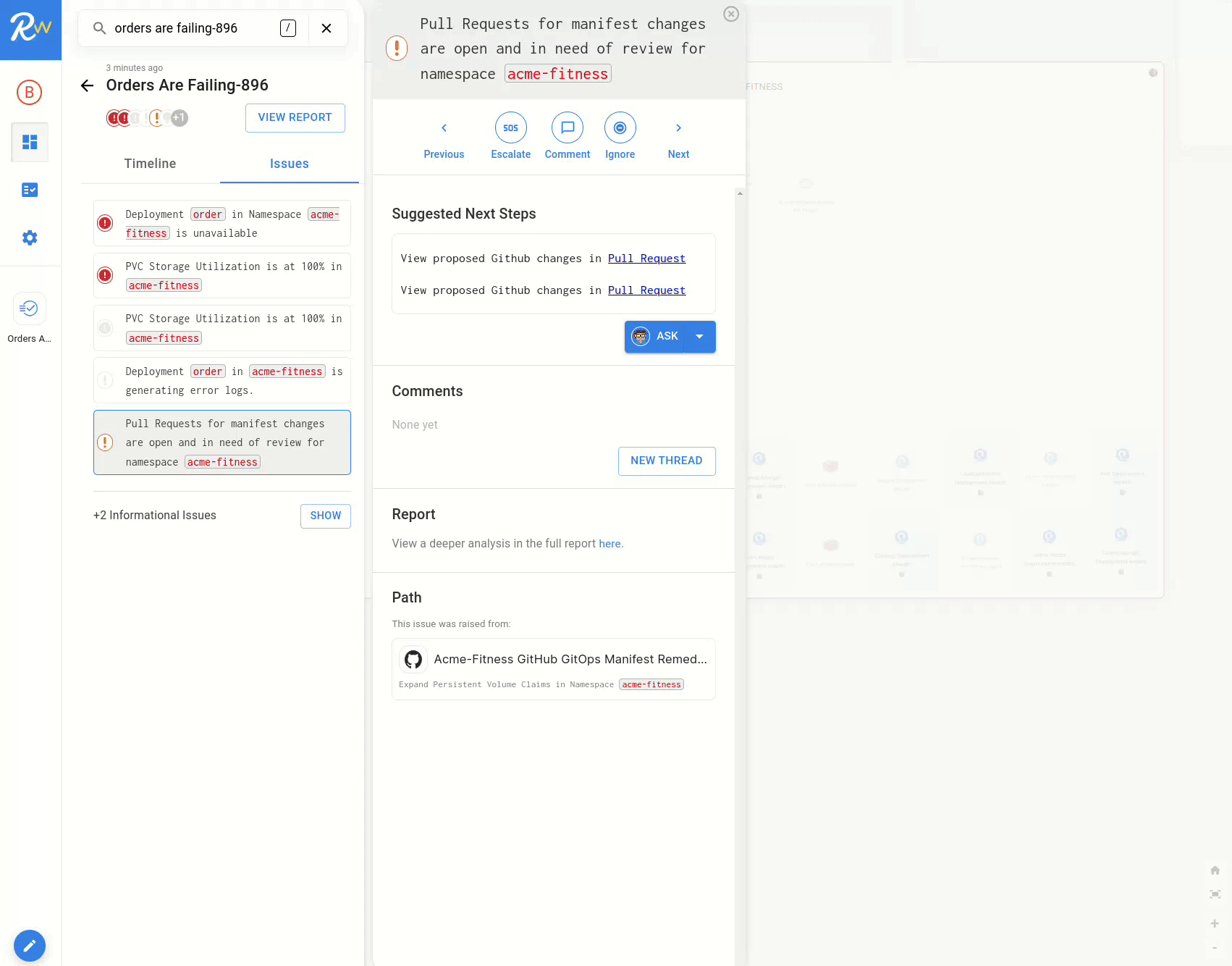Image resolution: width=1232 pixels, height=966 pixels.
Task: Ignore this issue via the target icon
Action: click(620, 127)
